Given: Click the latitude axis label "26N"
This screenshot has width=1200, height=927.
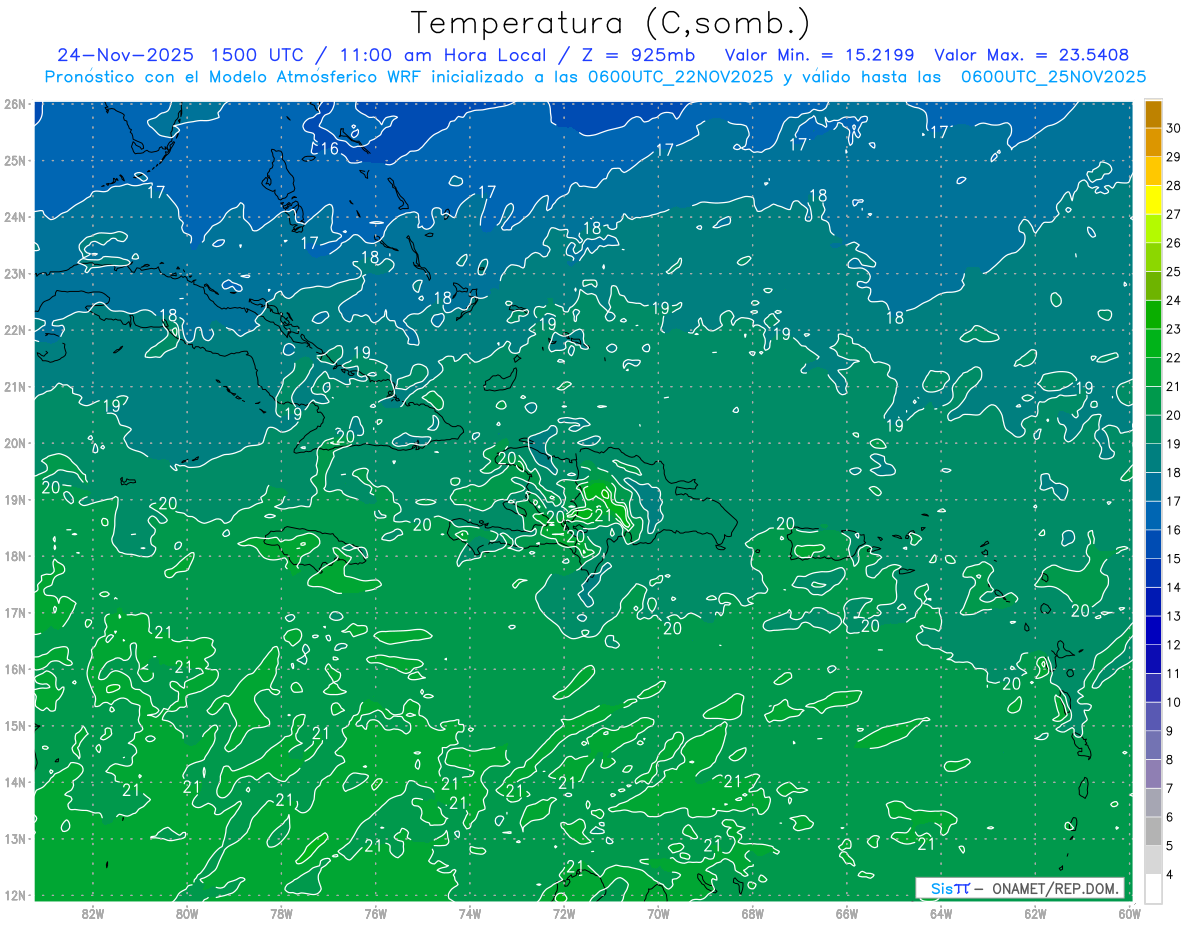Looking at the screenshot, I should (14, 104).
